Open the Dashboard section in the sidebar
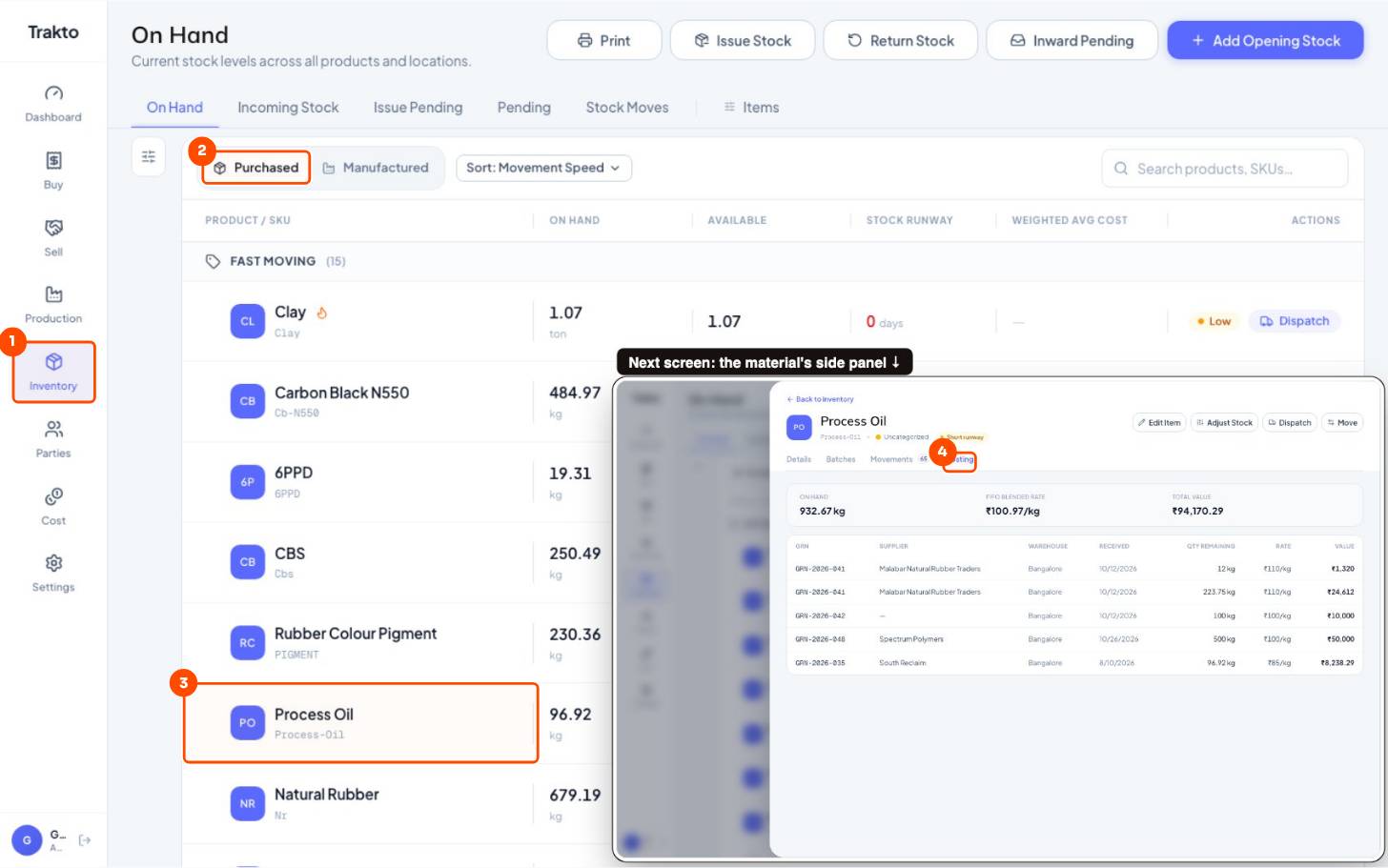1388x868 pixels. (53, 104)
